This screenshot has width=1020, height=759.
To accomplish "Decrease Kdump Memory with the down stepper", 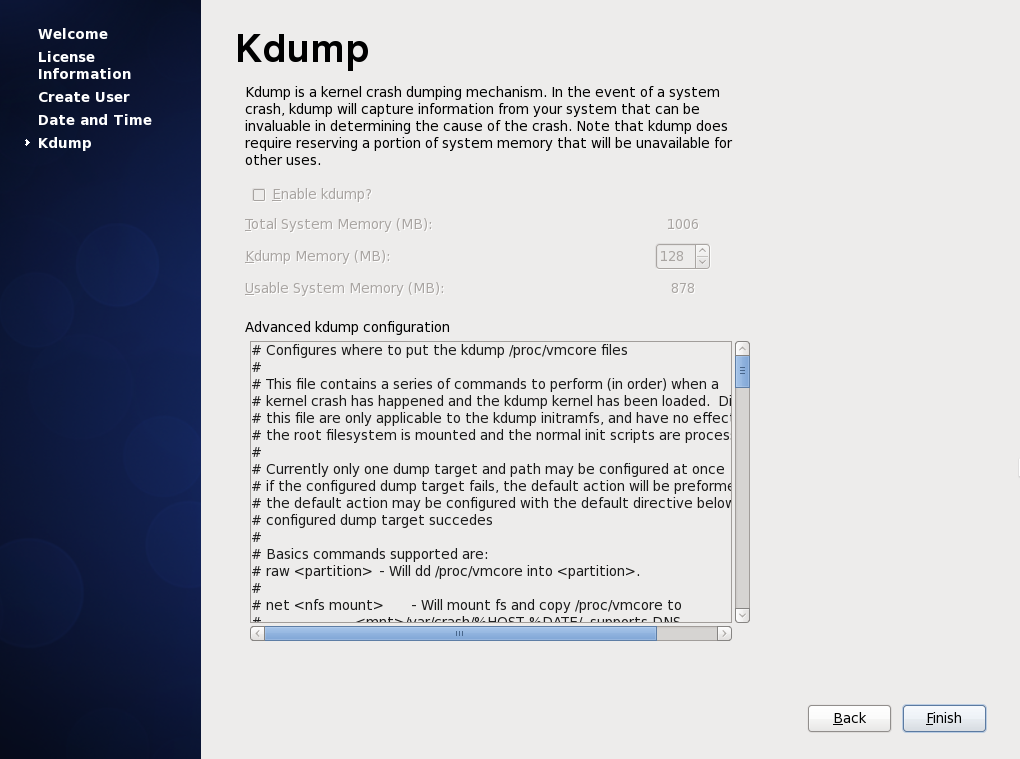I will (702, 262).
